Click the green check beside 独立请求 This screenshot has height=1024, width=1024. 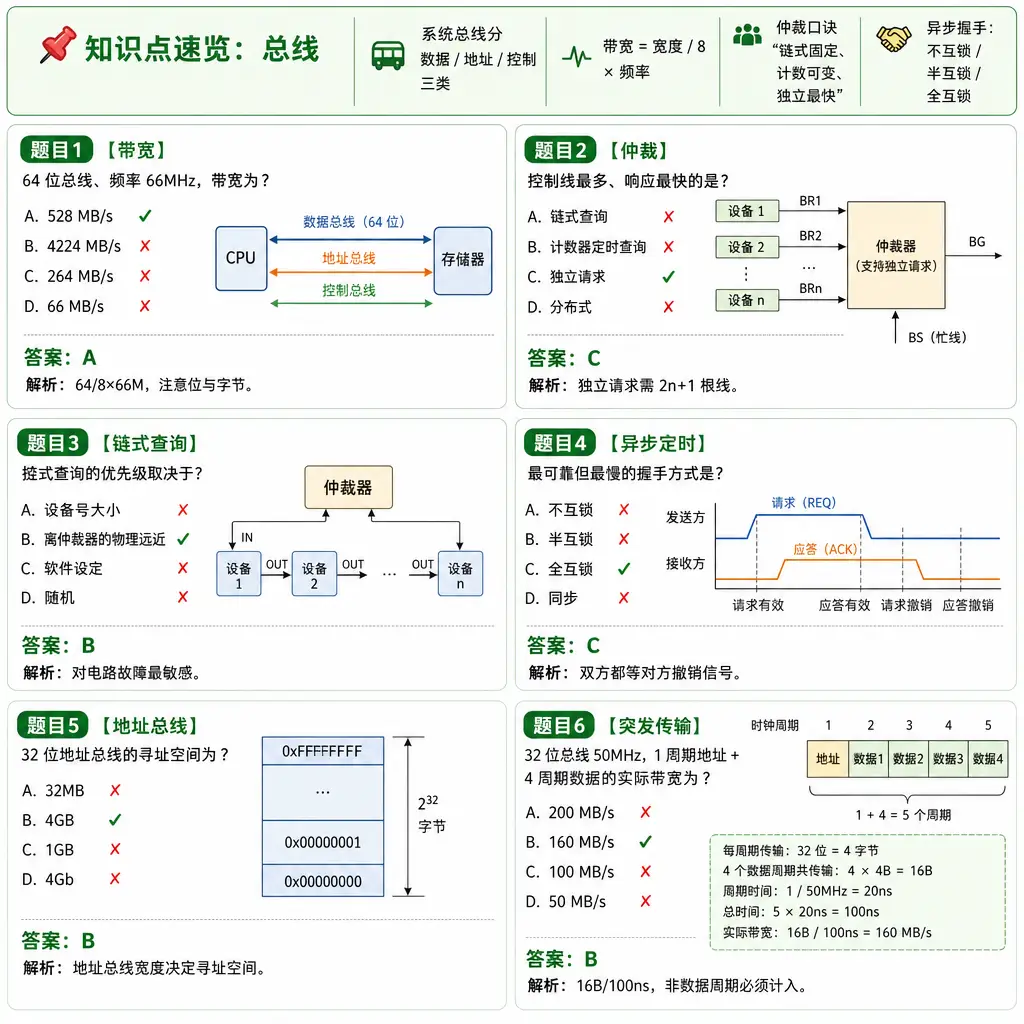click(669, 277)
